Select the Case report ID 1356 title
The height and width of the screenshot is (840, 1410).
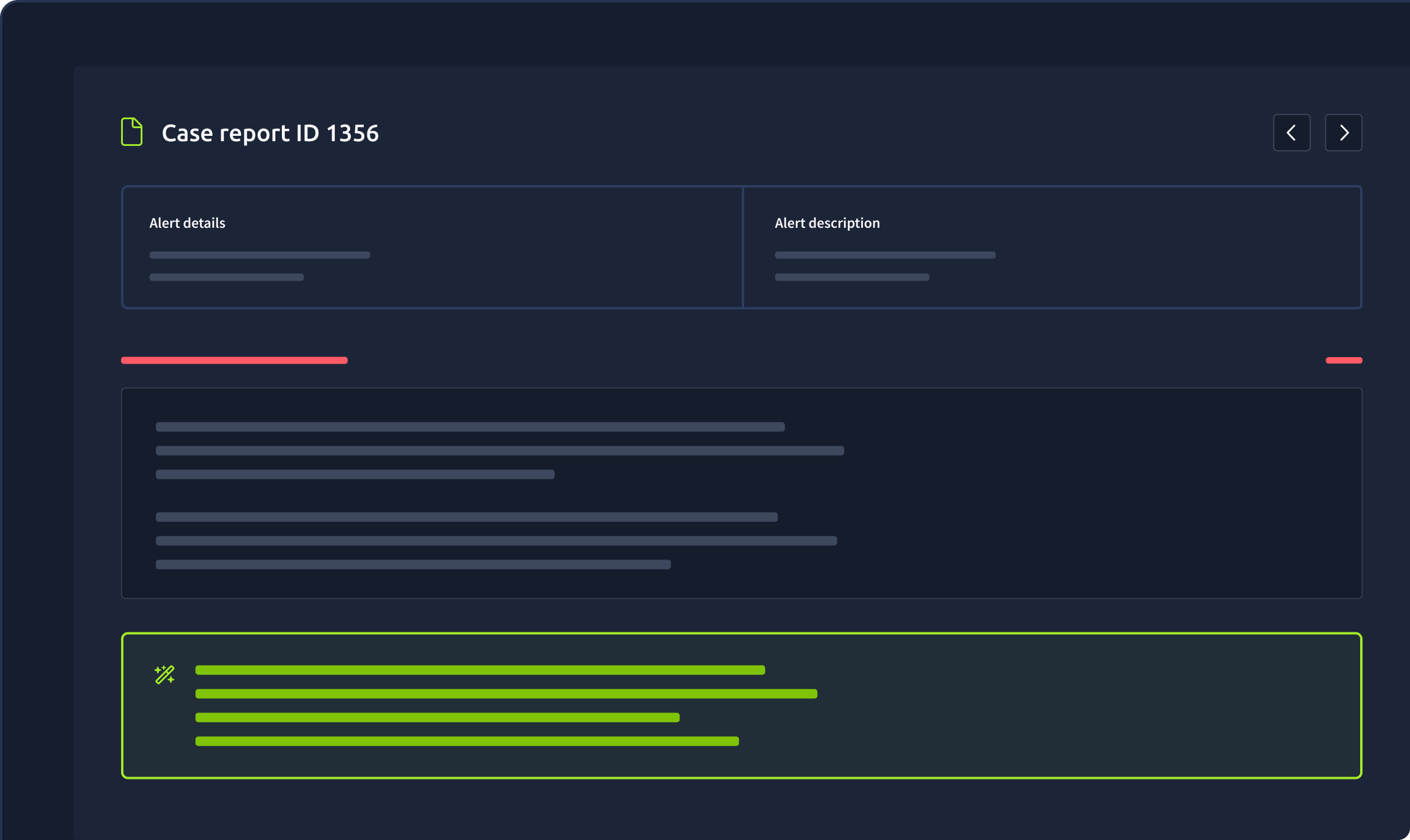pos(271,132)
